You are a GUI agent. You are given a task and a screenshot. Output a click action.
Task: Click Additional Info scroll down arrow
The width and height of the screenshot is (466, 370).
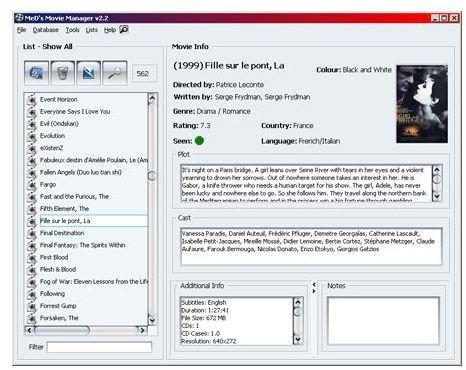[x=298, y=340]
